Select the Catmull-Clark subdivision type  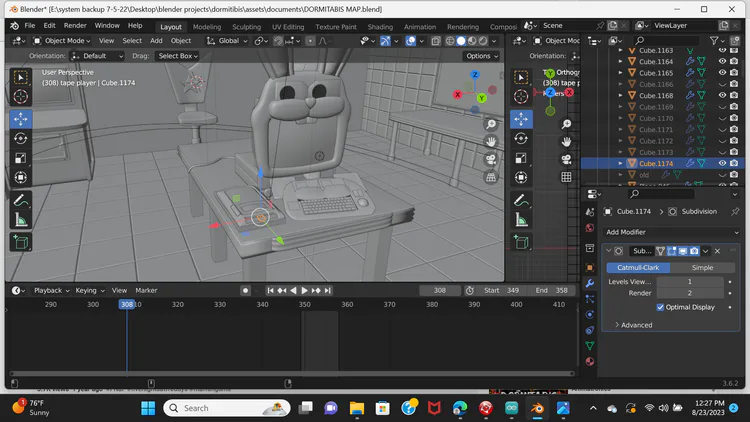pos(638,267)
